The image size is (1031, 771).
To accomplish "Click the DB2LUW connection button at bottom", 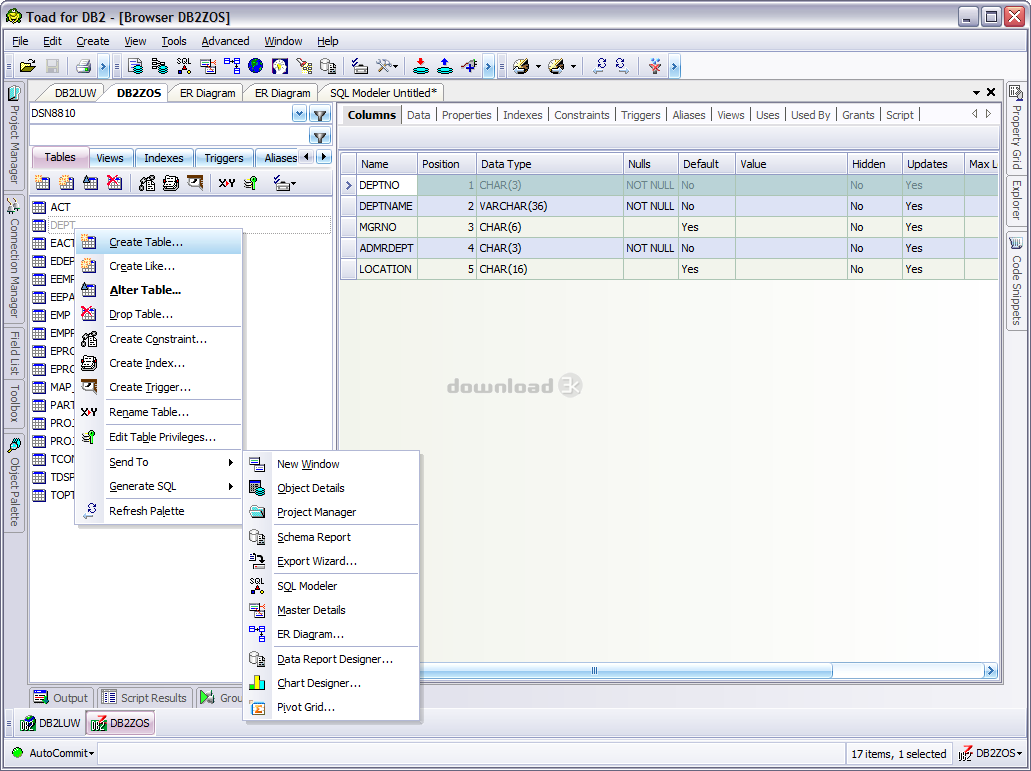I will 50,723.
